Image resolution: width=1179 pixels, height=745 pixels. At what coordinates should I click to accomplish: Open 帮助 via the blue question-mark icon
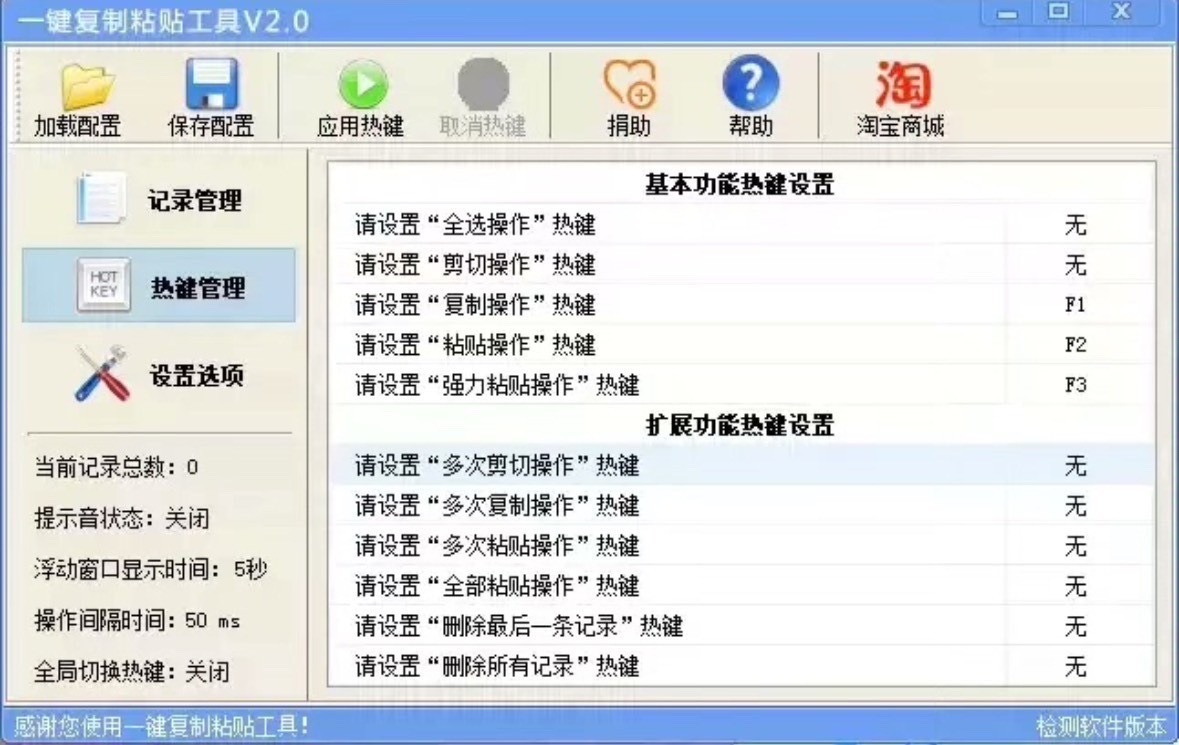tap(750, 83)
